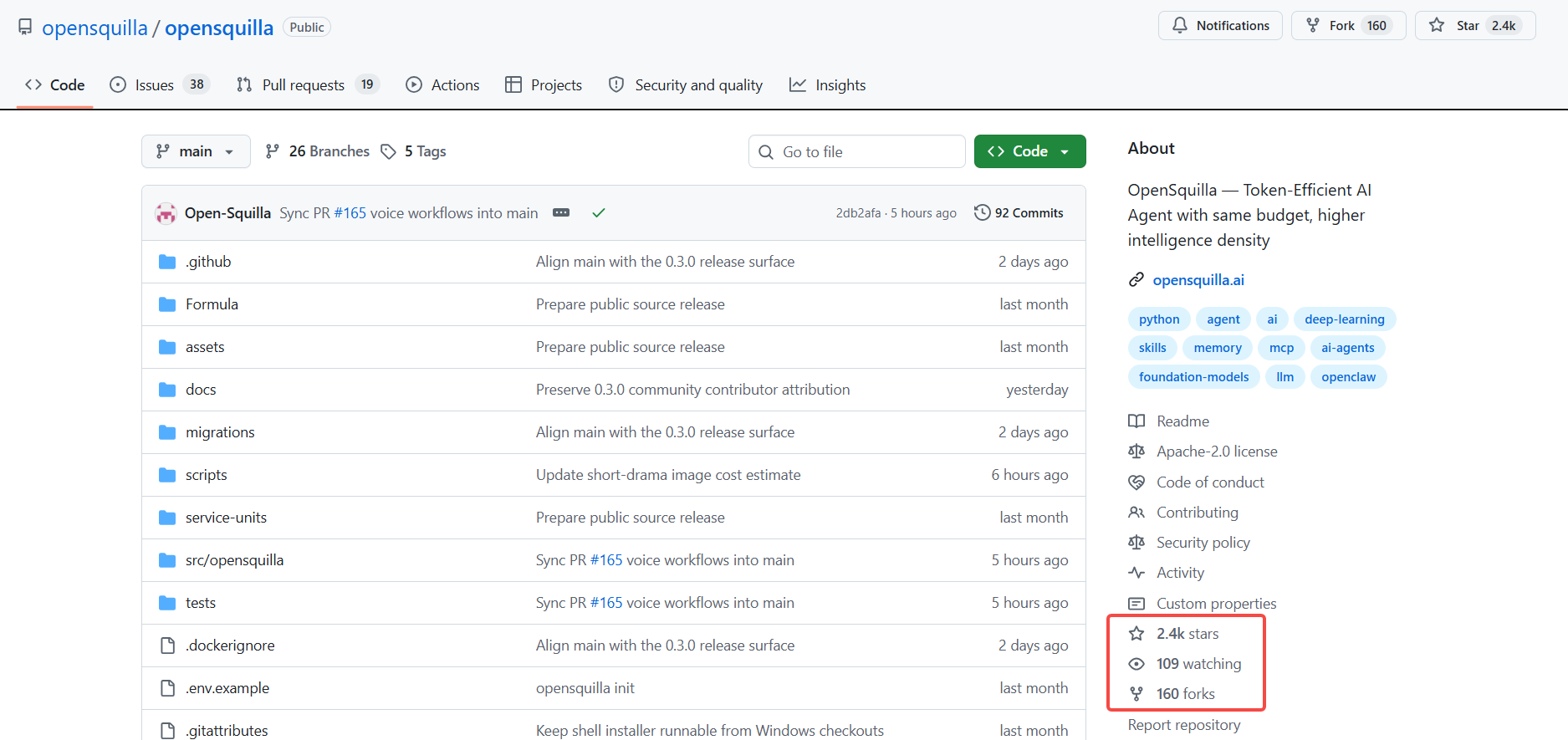Show the green check status details
This screenshot has height=740, width=1568.
click(598, 212)
